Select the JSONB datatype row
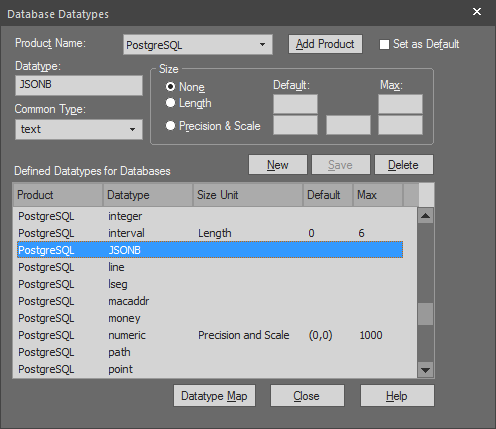This screenshot has height=429, width=496. (210, 250)
